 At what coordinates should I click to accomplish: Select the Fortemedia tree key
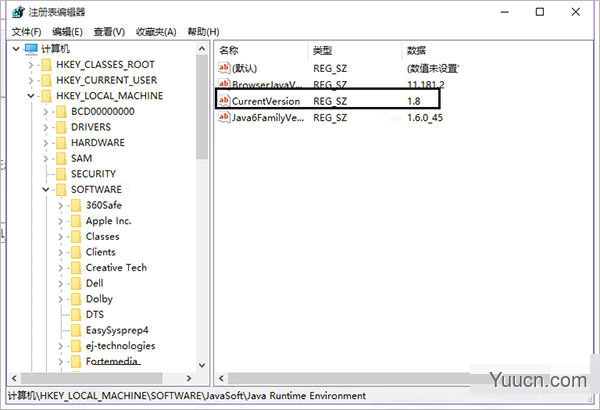111,361
